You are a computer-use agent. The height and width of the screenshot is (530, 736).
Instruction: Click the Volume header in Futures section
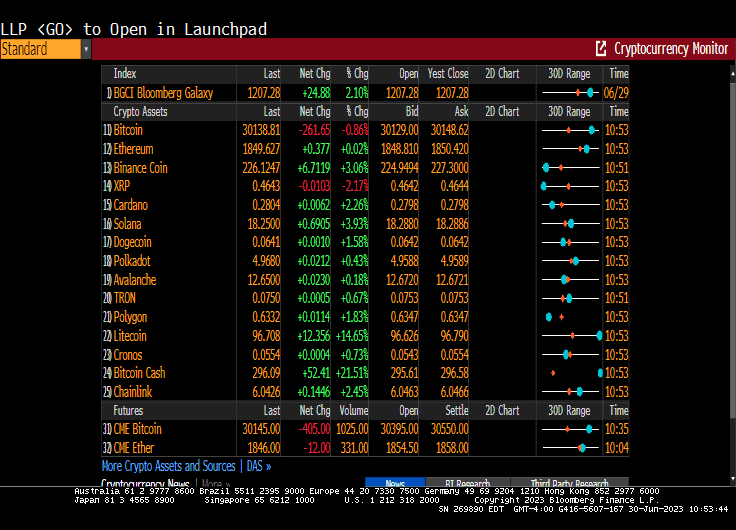pos(357,411)
